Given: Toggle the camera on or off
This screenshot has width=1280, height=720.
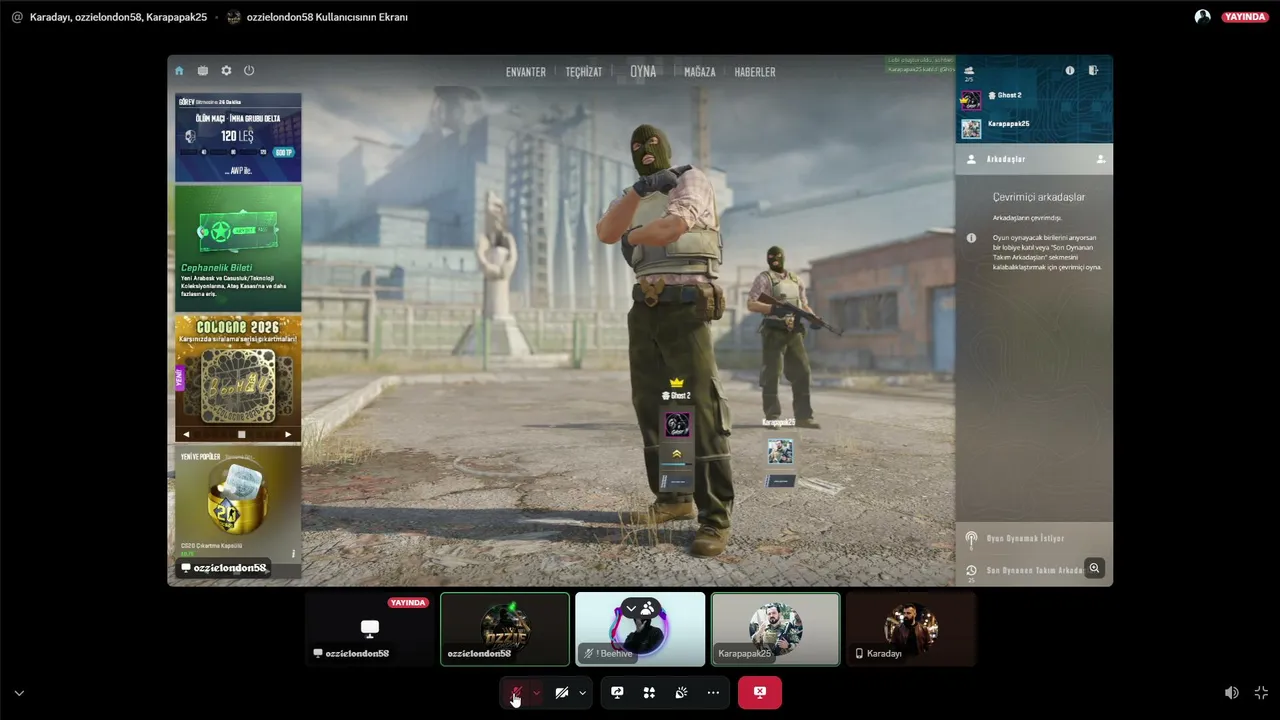Looking at the screenshot, I should [562, 693].
